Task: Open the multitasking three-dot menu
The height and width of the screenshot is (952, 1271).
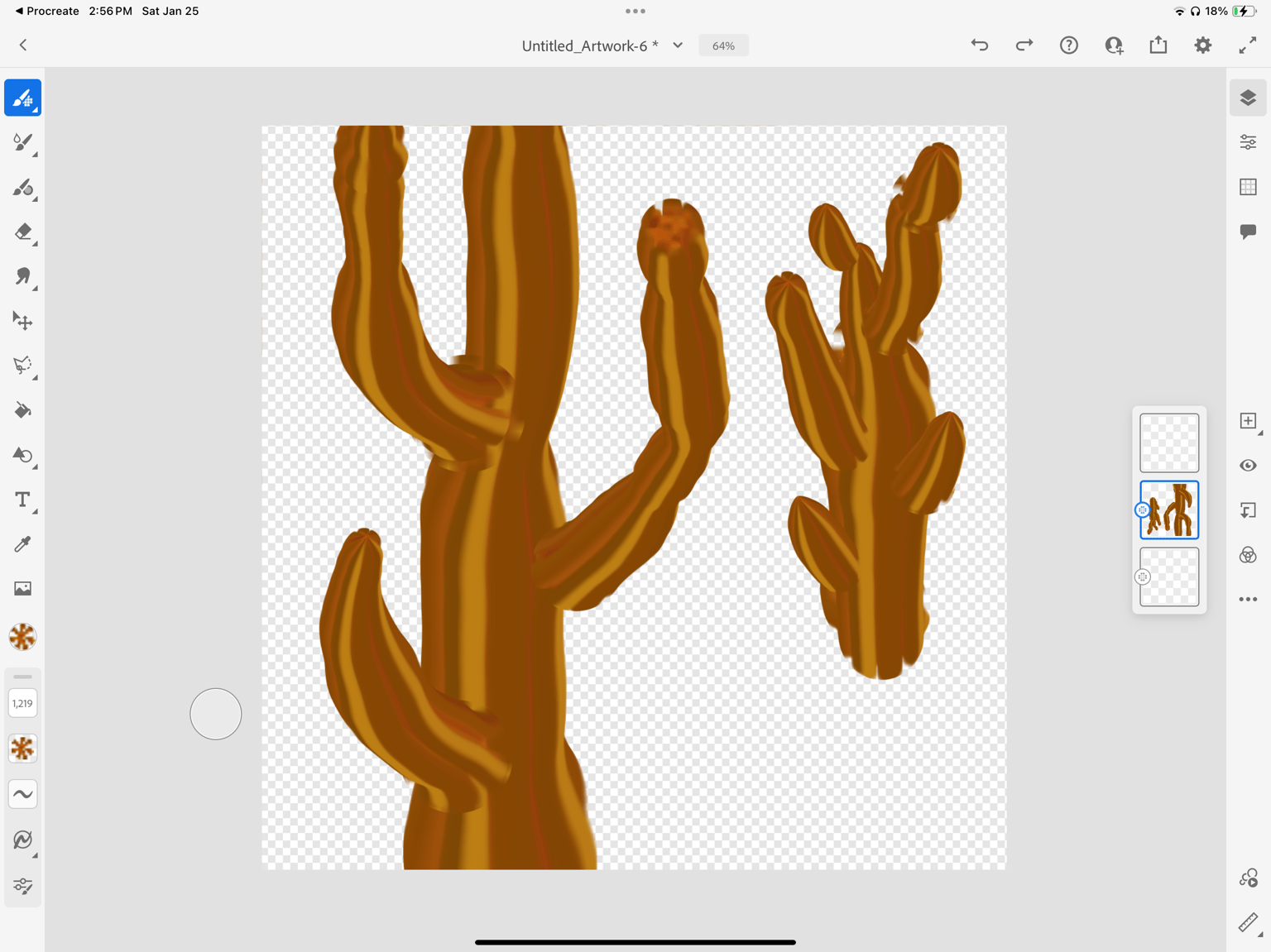Action: point(635,11)
